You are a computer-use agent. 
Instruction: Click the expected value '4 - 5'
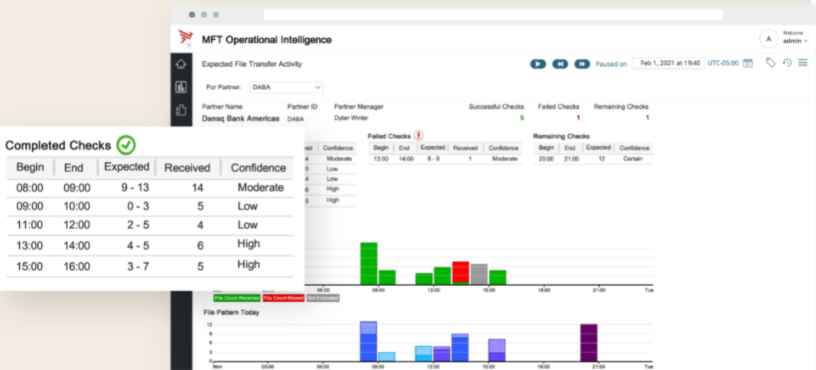tap(138, 246)
